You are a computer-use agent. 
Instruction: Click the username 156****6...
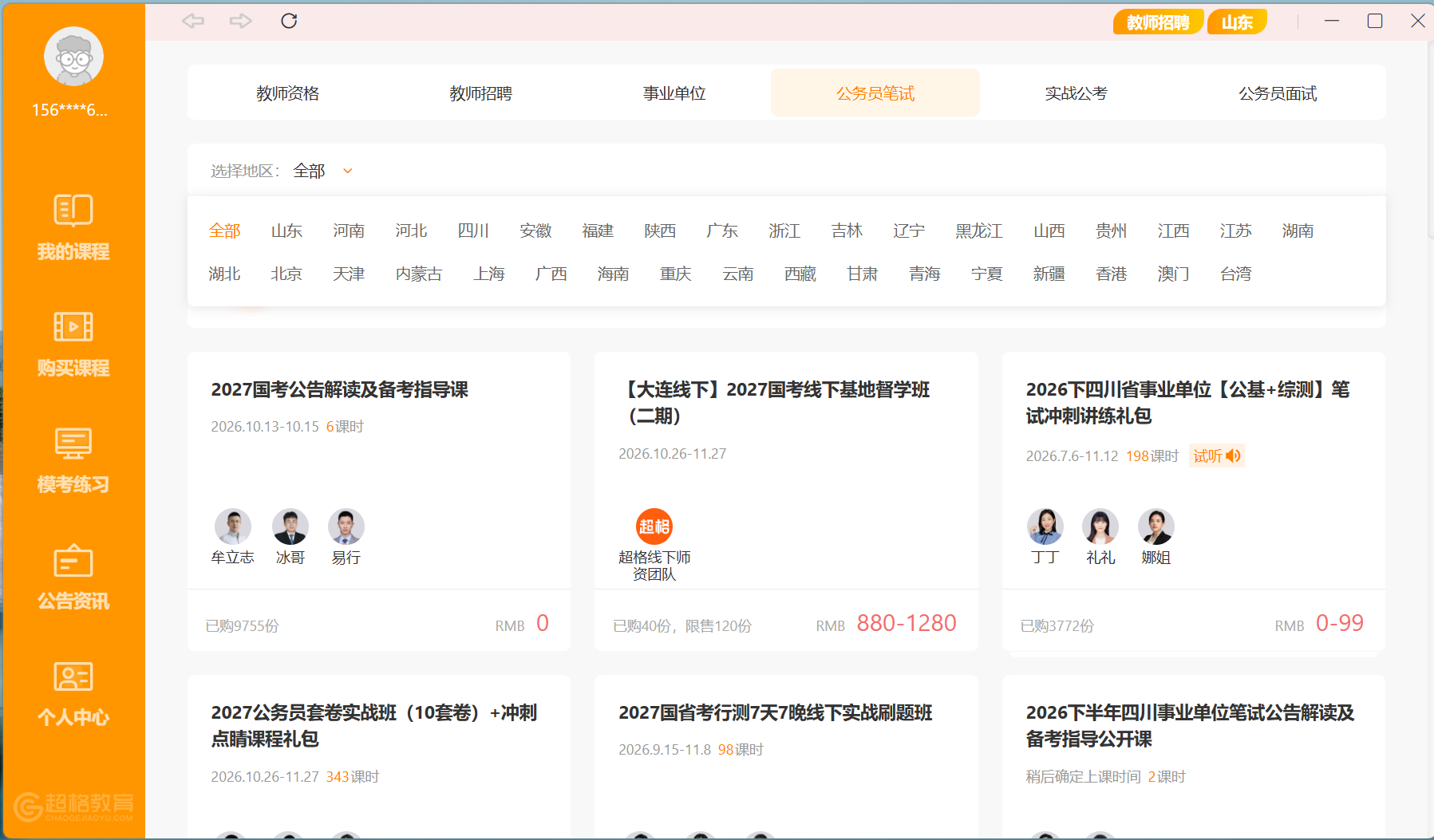(x=69, y=110)
